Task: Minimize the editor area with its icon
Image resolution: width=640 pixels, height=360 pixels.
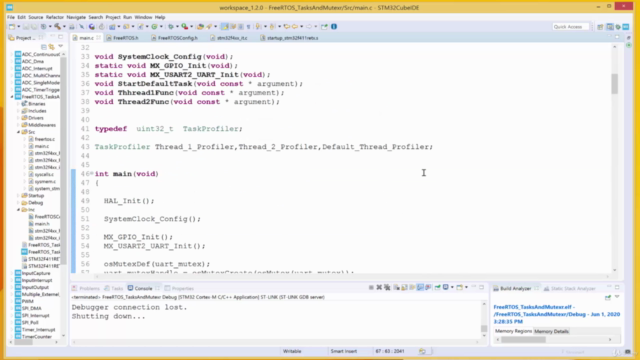Action: click(609, 37)
